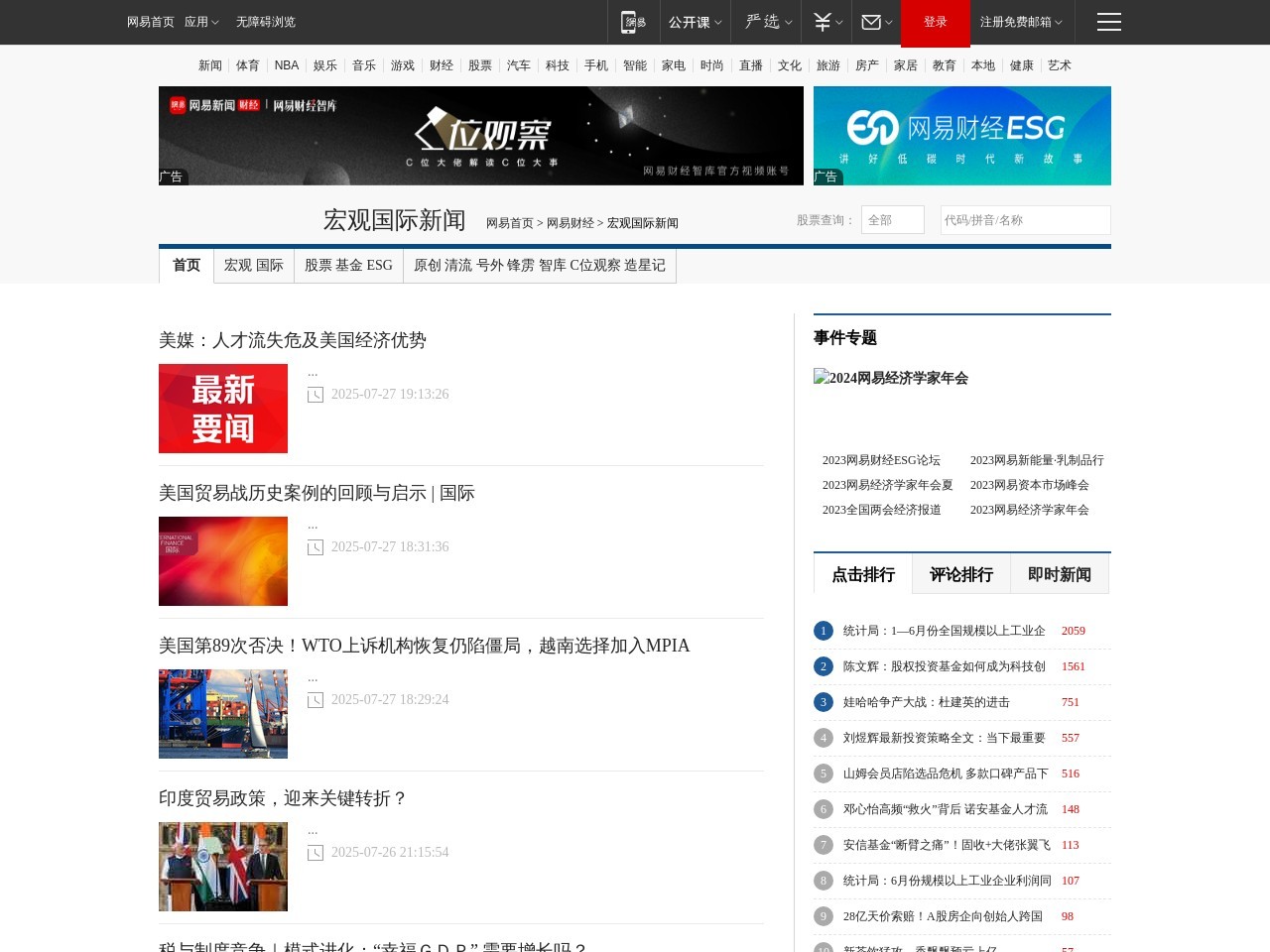Open the 无障碍浏览 link

tap(266, 21)
